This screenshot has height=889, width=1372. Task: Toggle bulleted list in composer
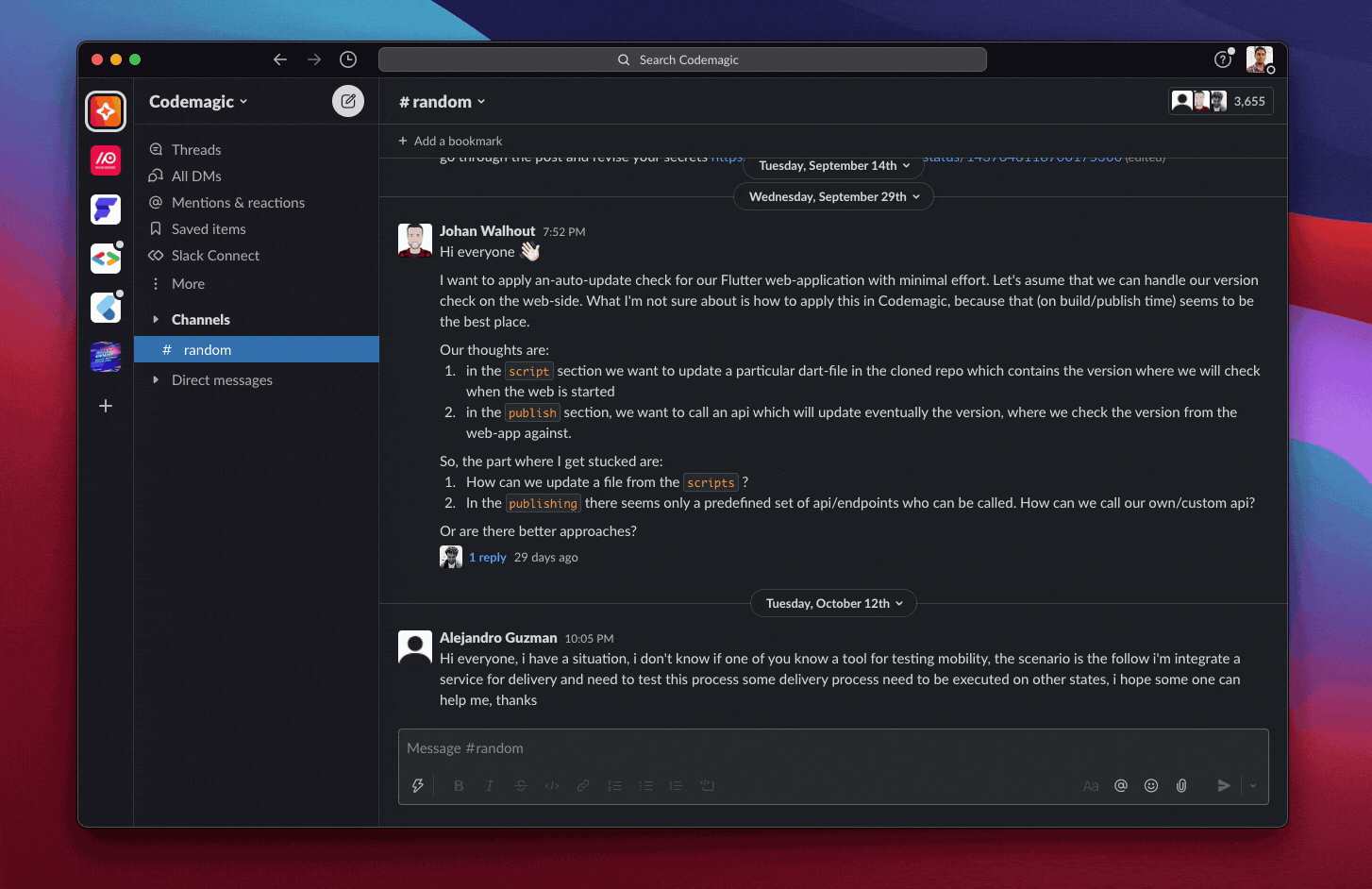tap(645, 785)
